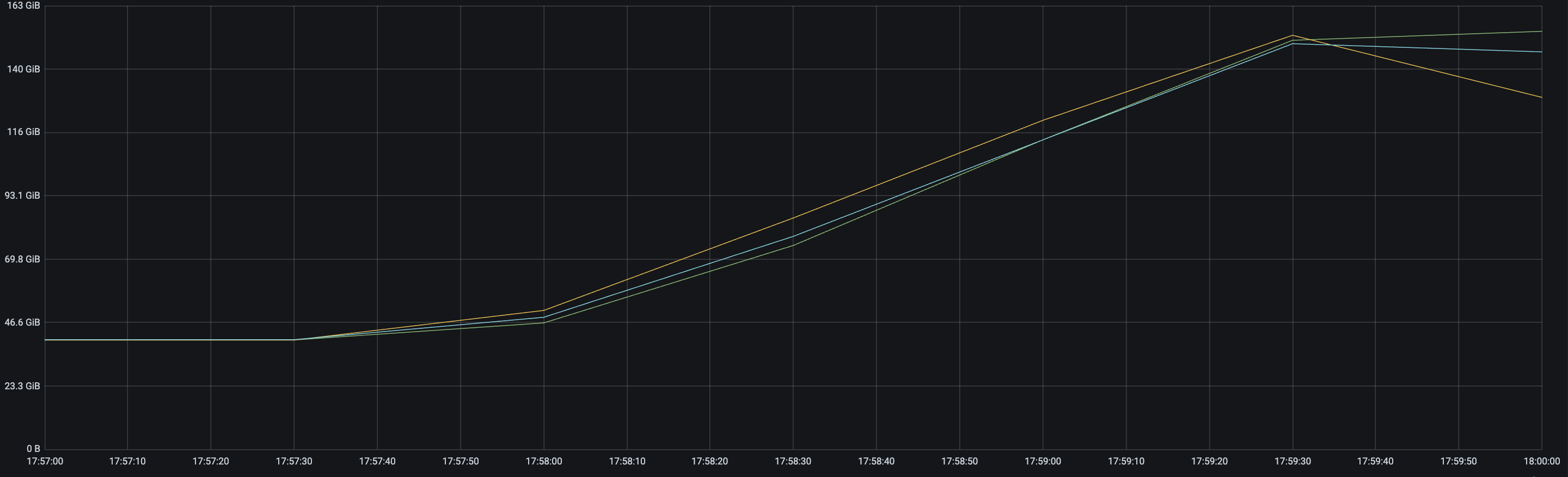Click the blue line's endpoint at 18:00:00

coord(1541,52)
